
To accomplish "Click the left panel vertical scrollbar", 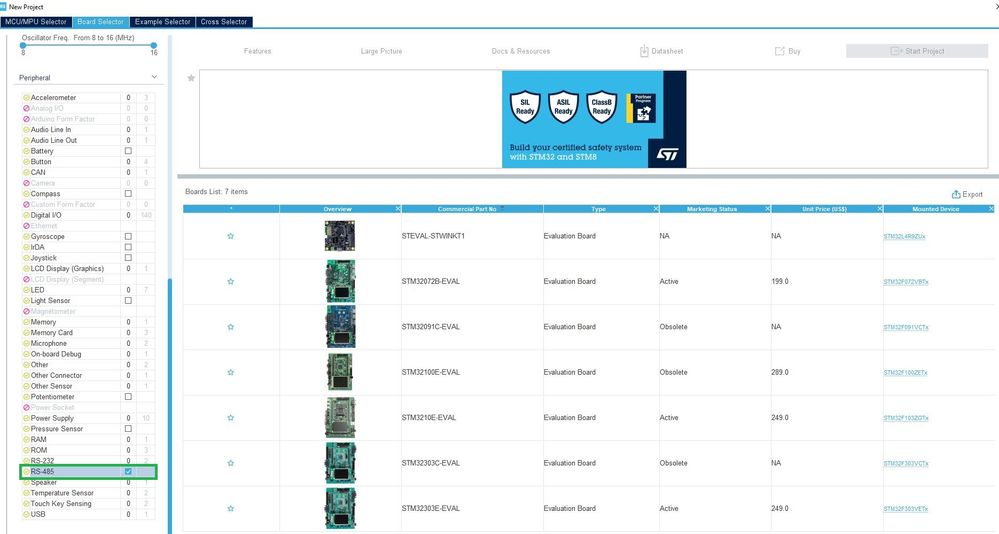I will click(170, 407).
